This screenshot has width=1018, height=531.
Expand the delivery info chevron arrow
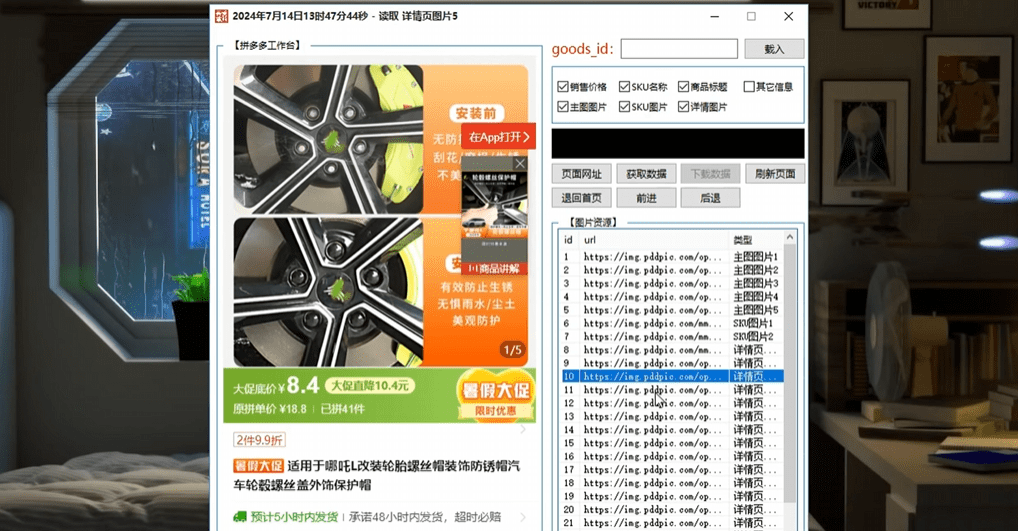(x=523, y=517)
